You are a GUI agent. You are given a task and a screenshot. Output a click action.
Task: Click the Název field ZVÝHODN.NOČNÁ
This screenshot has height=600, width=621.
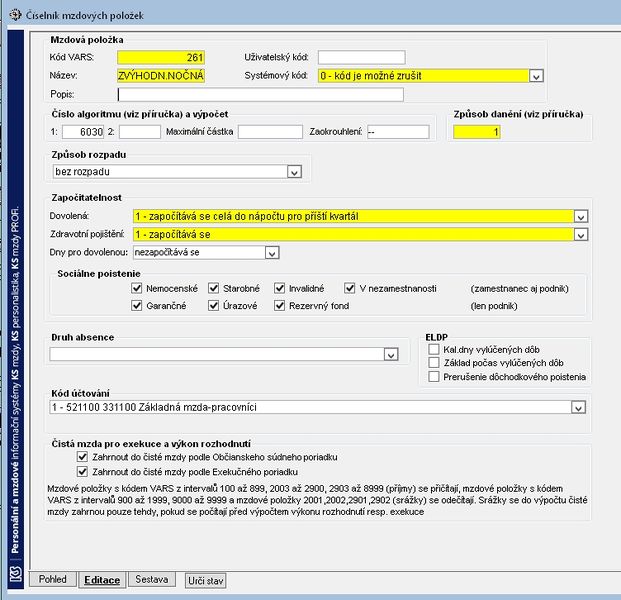161,76
